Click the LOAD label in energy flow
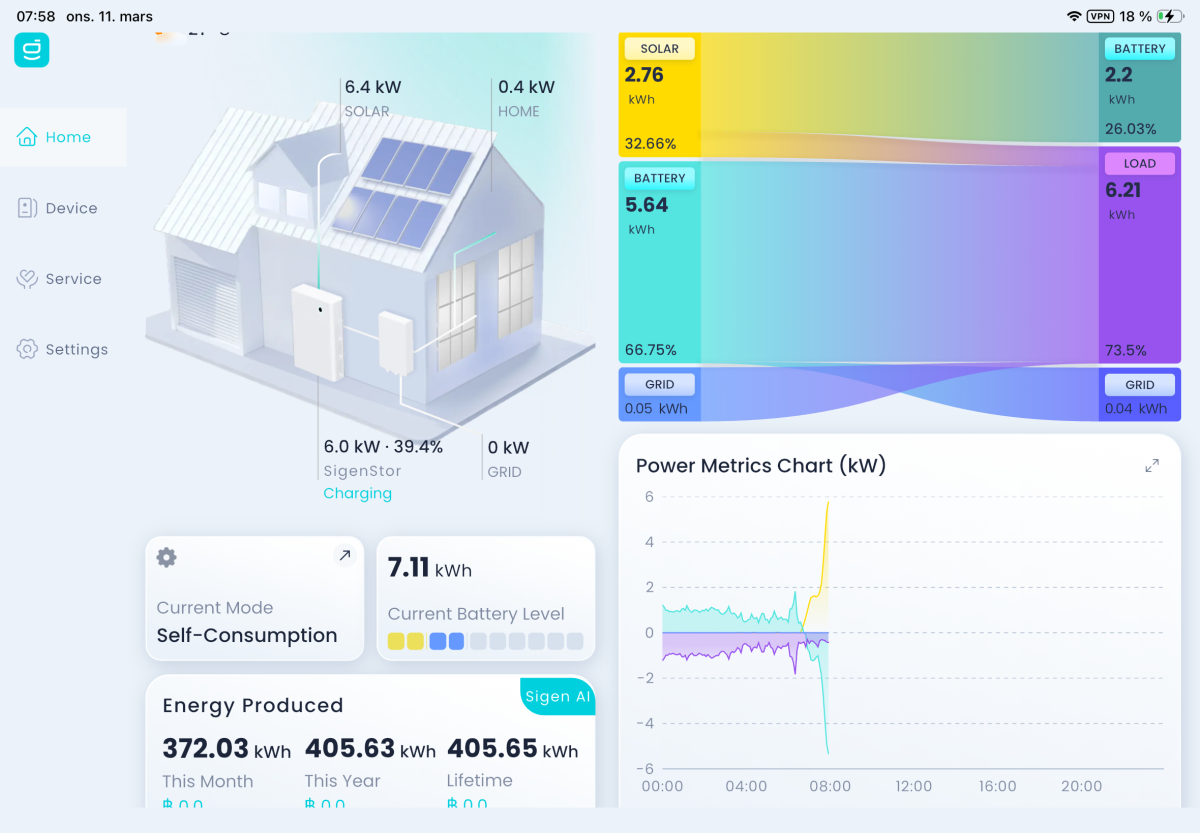1200x833 pixels. coord(1139,163)
